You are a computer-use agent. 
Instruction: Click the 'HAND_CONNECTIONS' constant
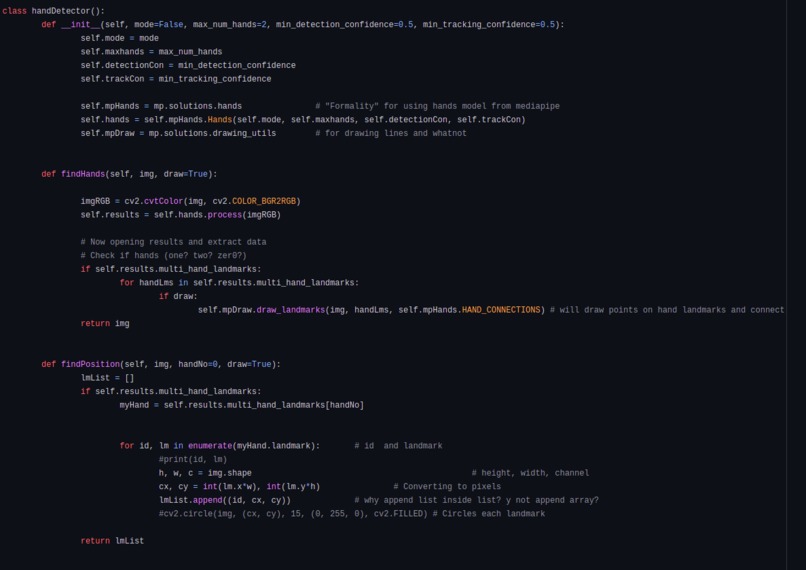coord(501,310)
